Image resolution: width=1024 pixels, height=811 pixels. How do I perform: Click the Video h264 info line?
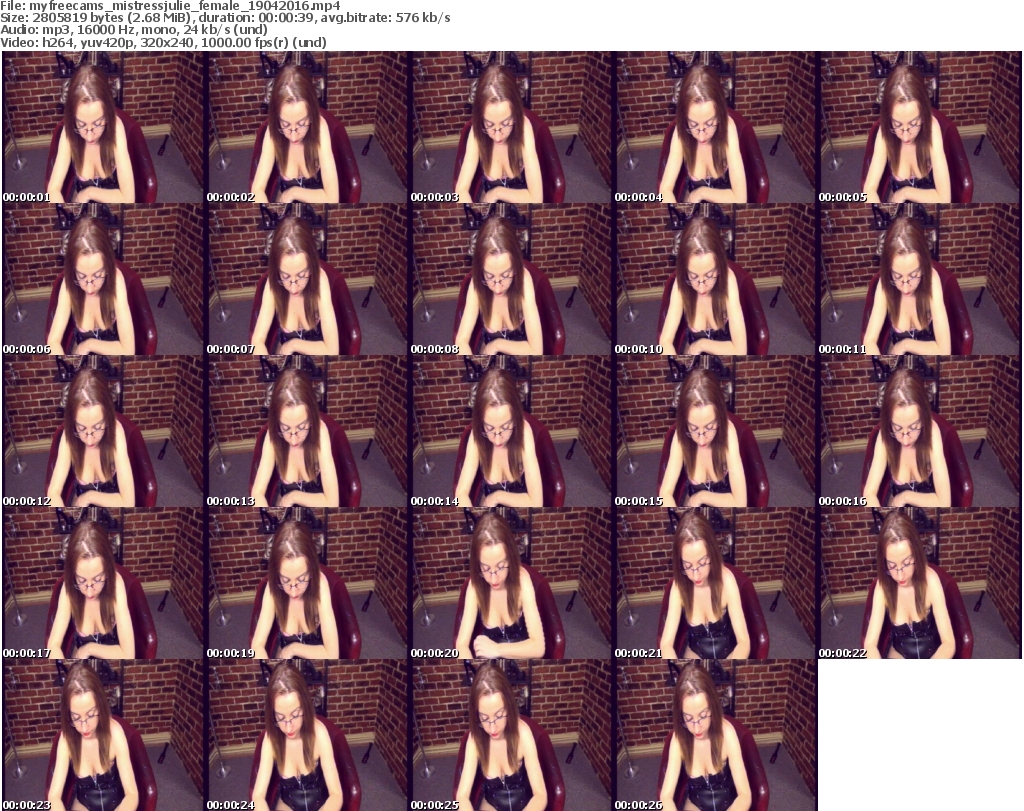(x=163, y=42)
